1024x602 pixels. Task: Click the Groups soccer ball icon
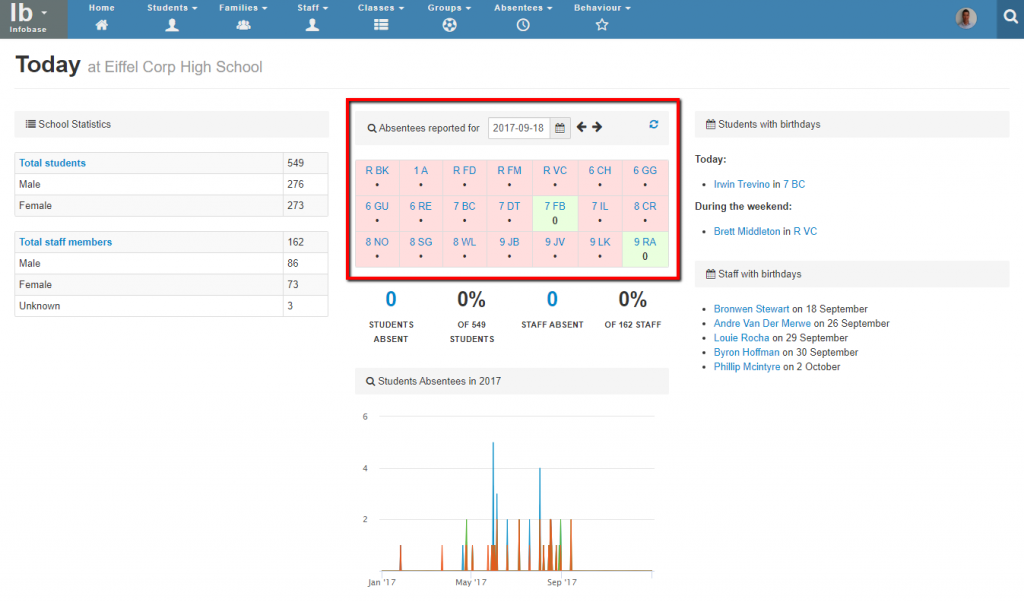click(x=449, y=25)
